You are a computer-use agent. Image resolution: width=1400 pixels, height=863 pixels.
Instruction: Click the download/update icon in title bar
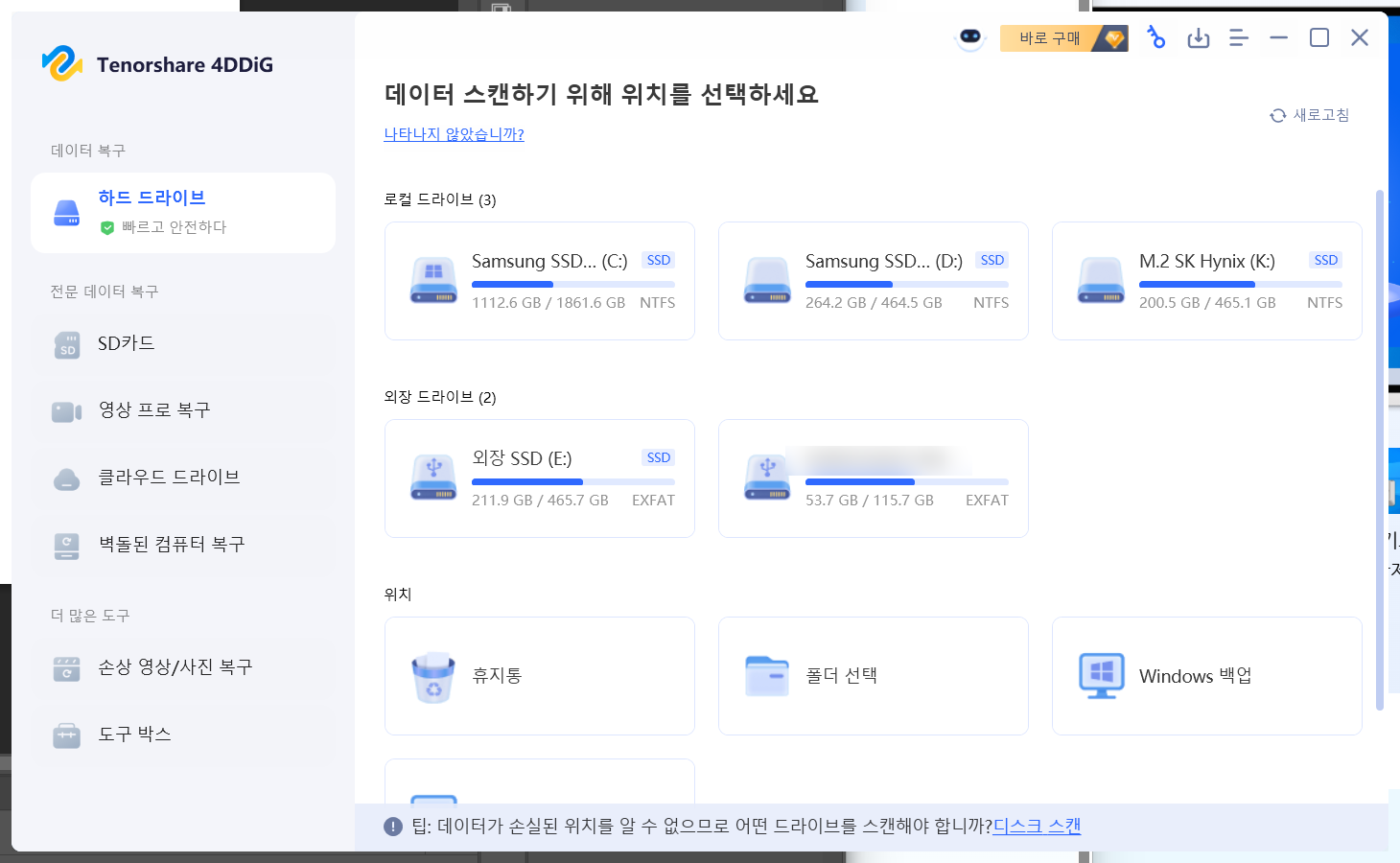tap(1199, 38)
